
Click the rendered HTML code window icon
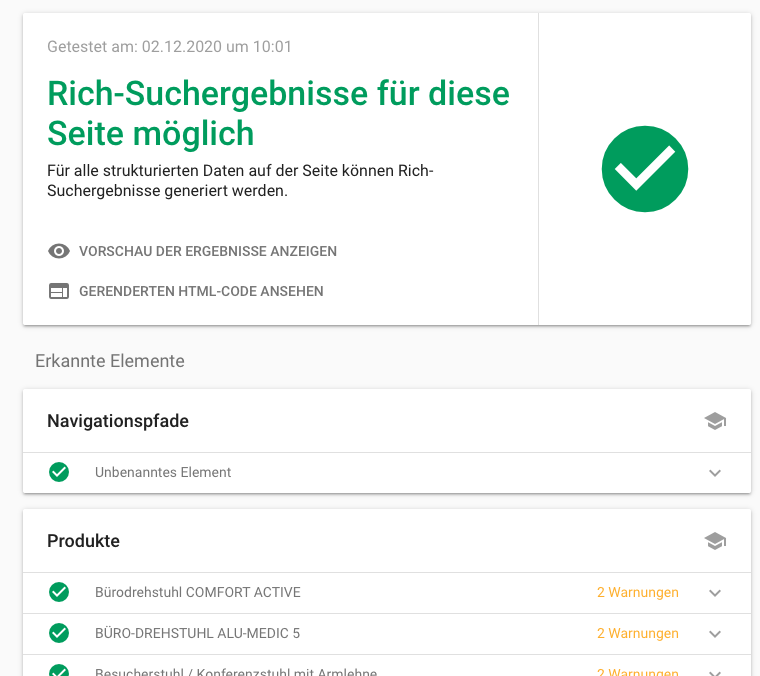coord(59,292)
